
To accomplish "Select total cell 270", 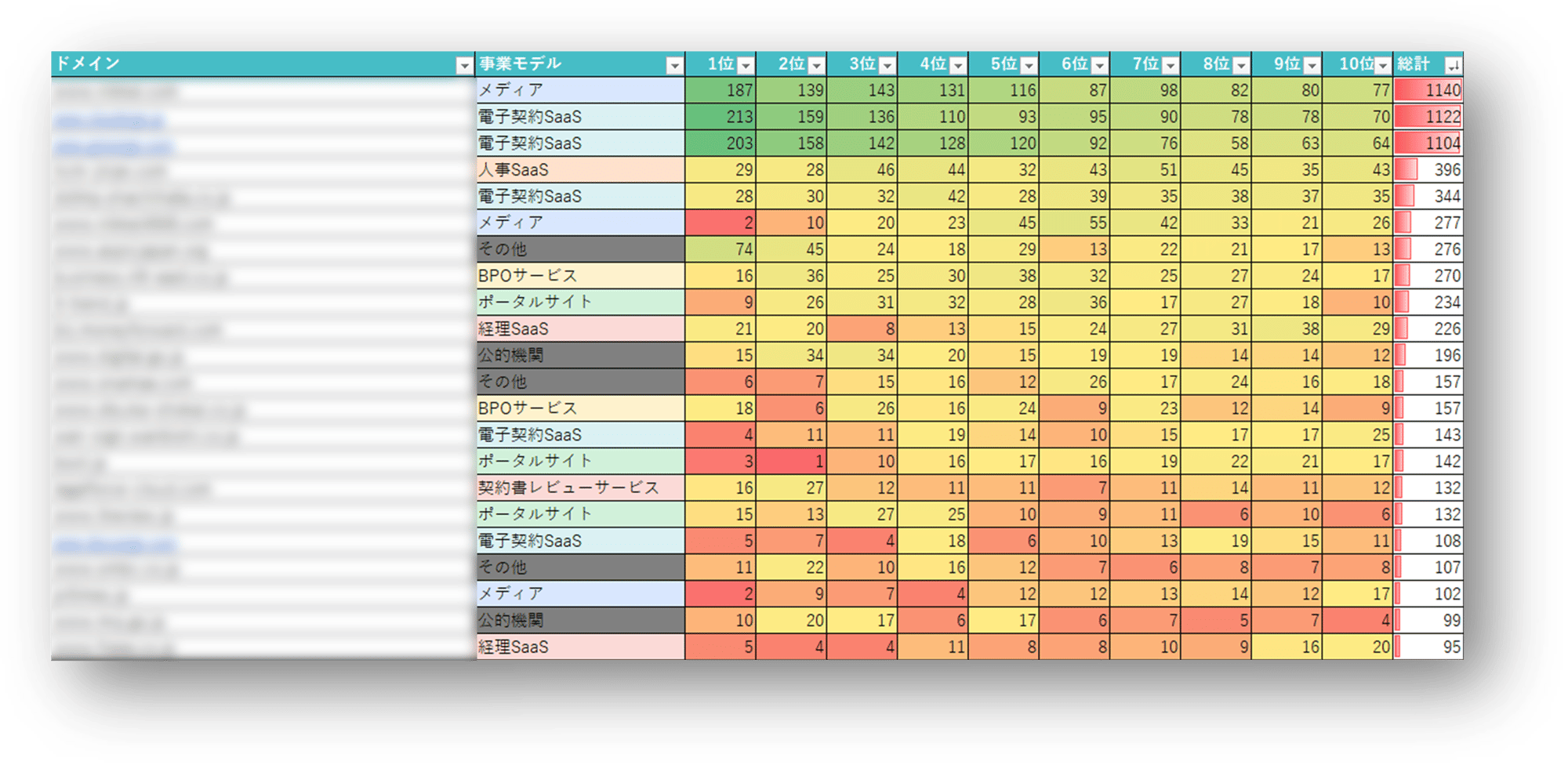I will tap(1428, 276).
